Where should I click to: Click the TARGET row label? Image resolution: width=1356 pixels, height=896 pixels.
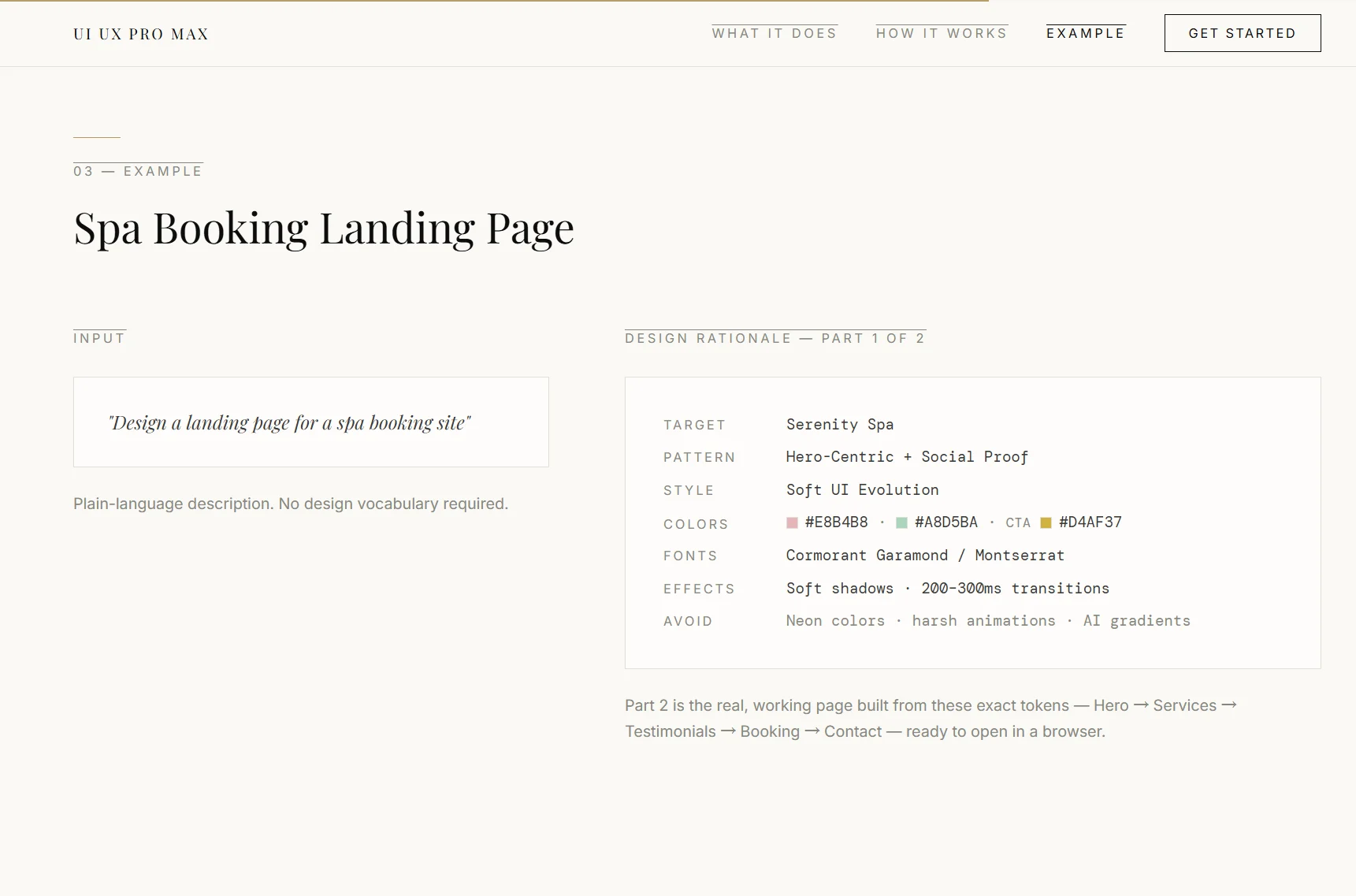pos(694,425)
